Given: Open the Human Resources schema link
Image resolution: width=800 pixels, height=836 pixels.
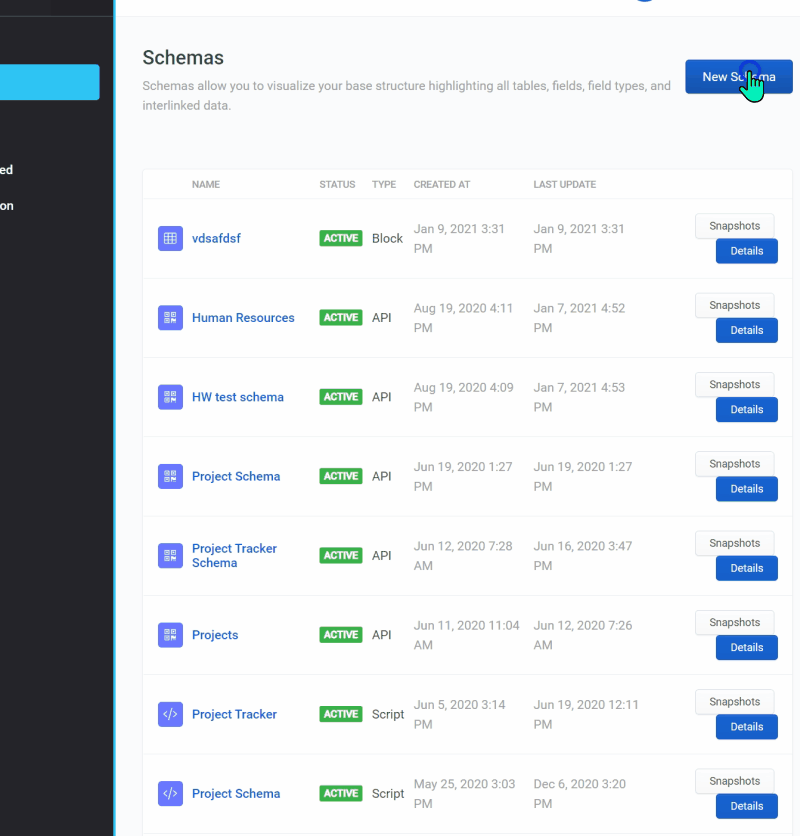Looking at the screenshot, I should (243, 317).
